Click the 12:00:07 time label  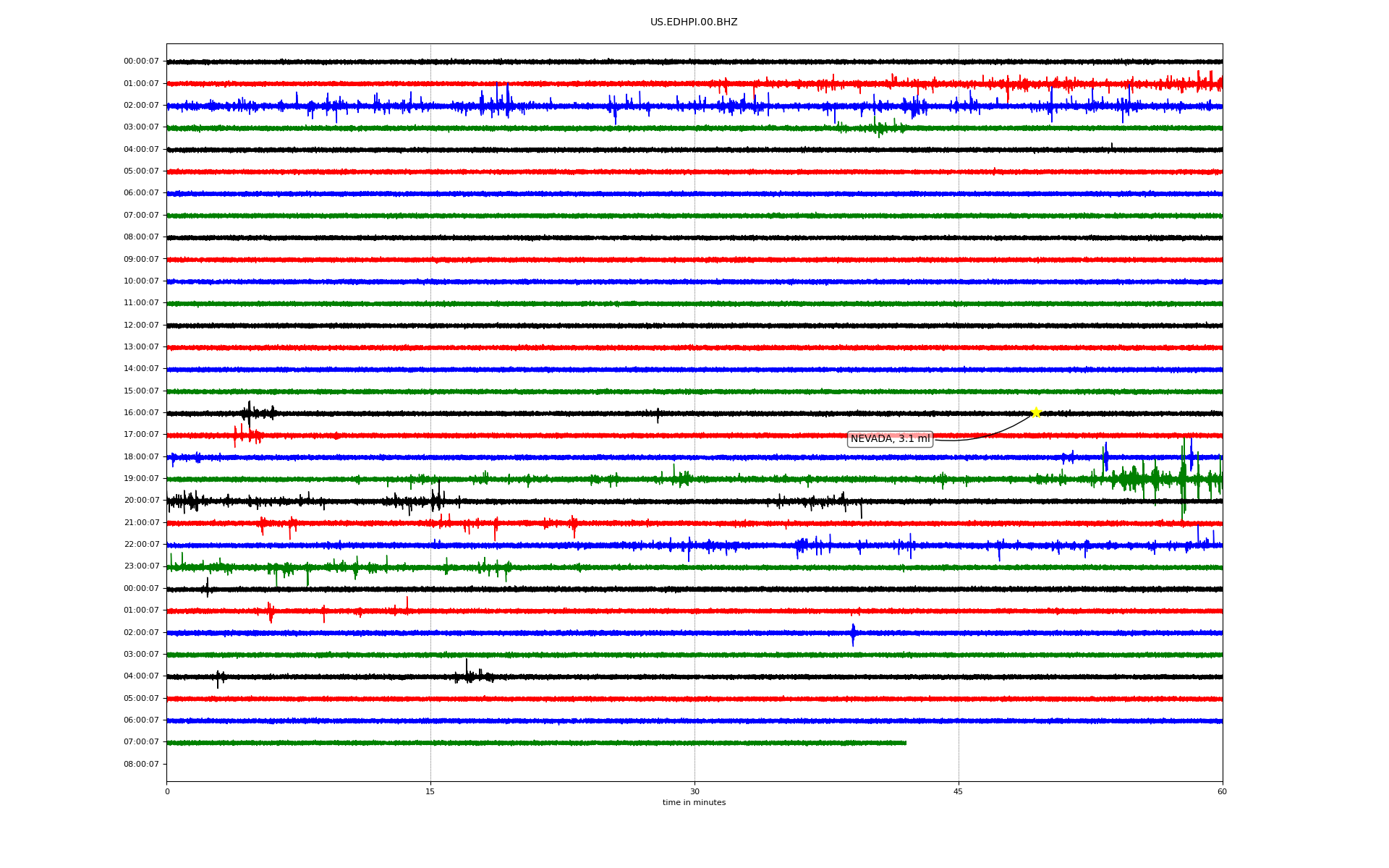(141, 325)
